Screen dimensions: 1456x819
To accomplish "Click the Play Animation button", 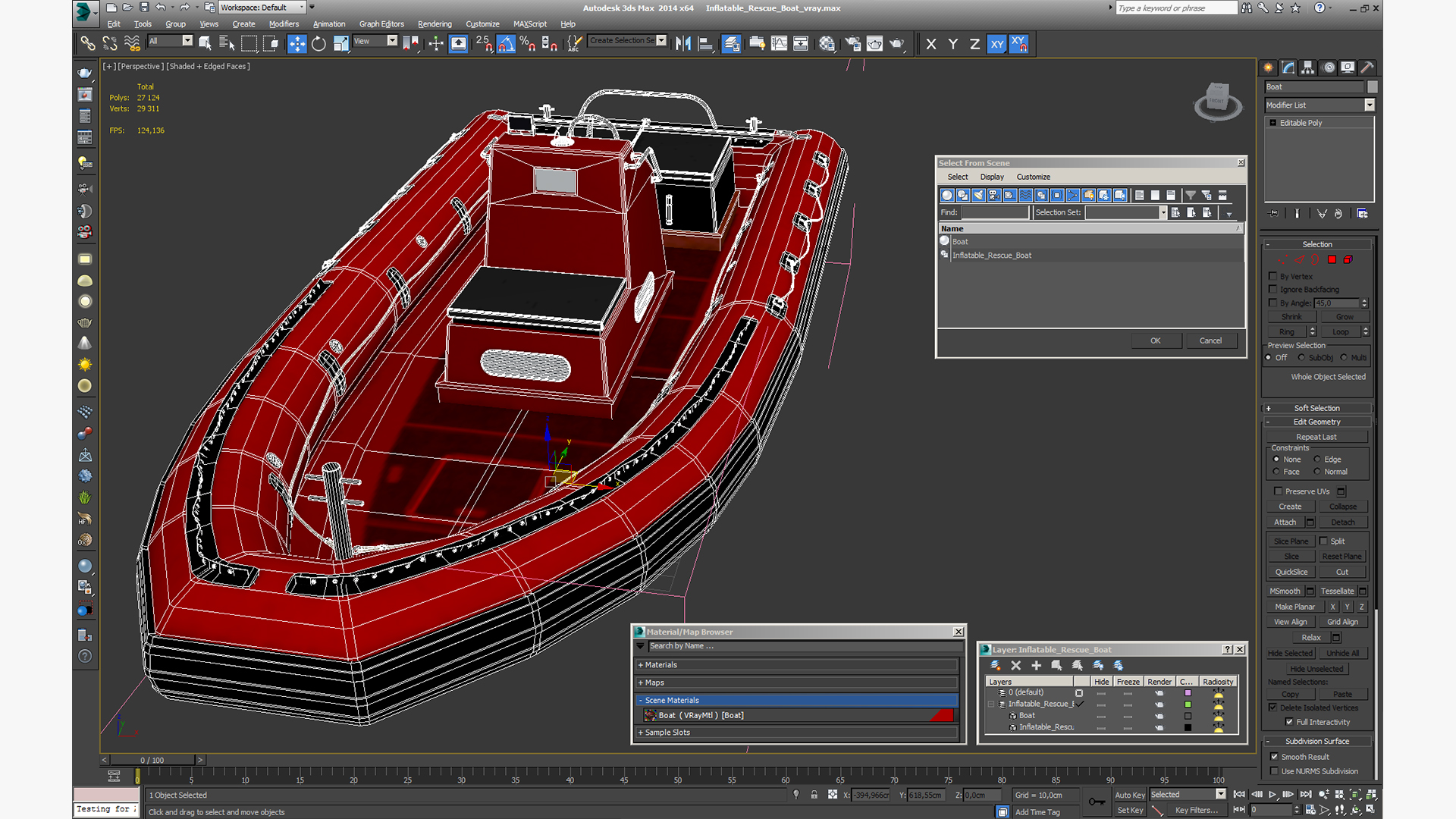I will [1272, 795].
